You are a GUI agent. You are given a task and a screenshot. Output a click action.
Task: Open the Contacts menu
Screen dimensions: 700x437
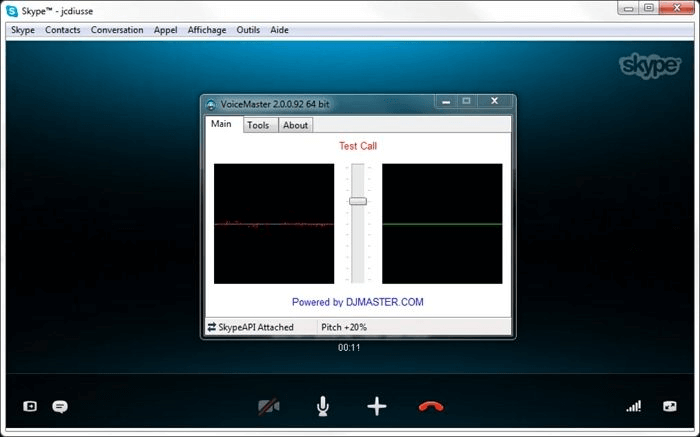(63, 30)
